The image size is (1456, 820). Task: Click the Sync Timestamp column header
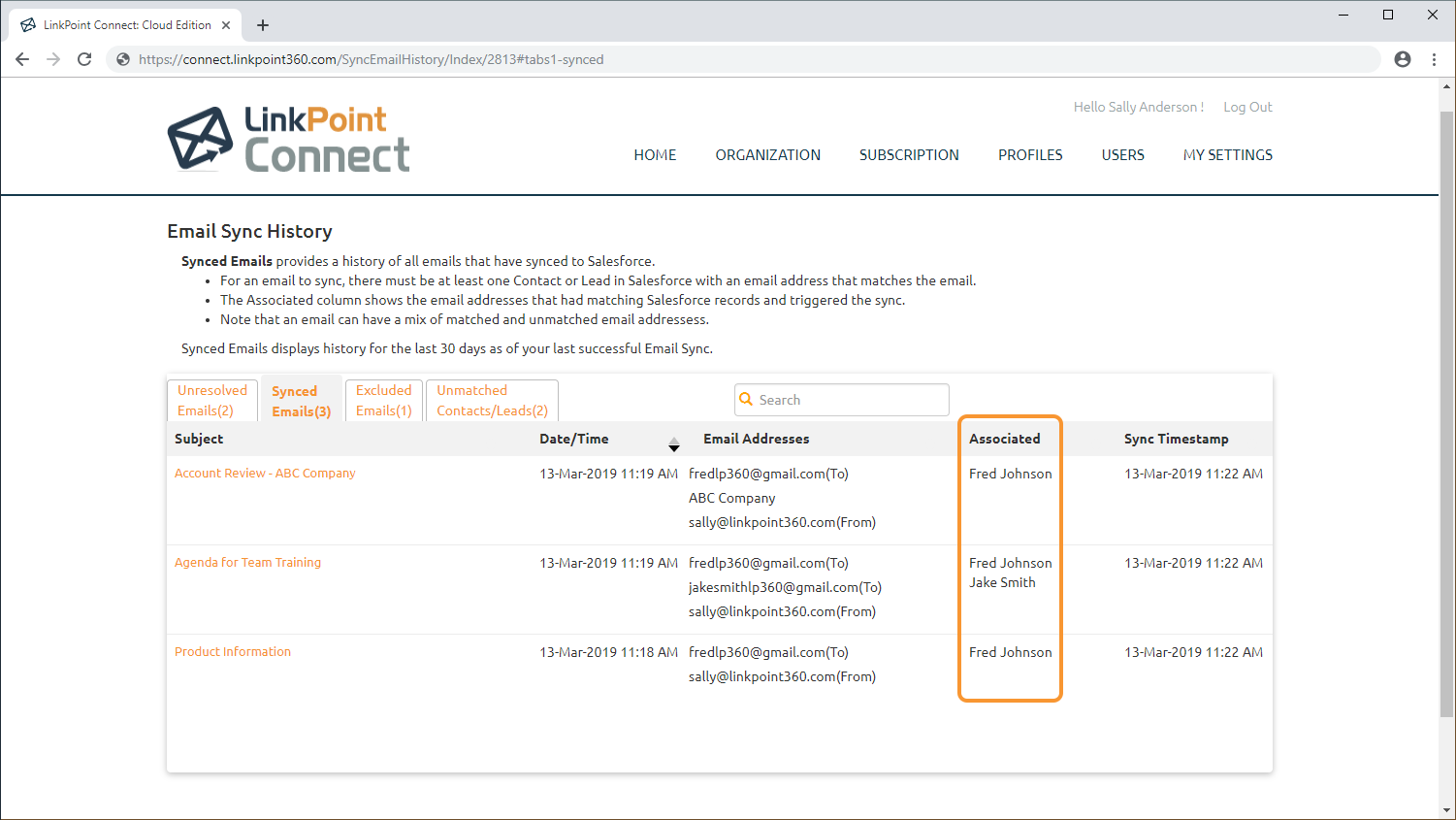coord(1177,439)
